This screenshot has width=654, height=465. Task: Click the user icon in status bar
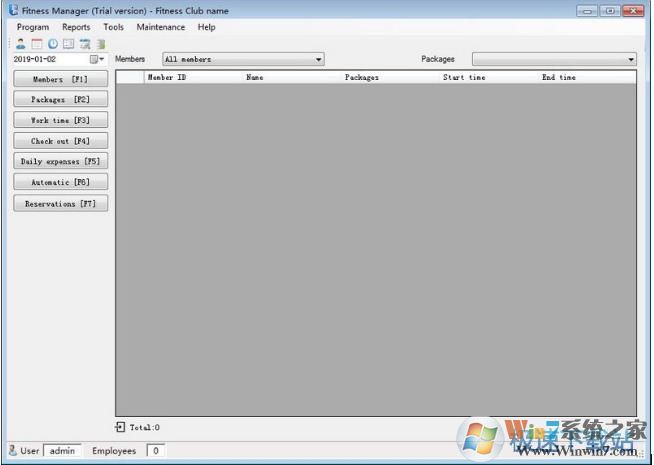click(x=13, y=450)
